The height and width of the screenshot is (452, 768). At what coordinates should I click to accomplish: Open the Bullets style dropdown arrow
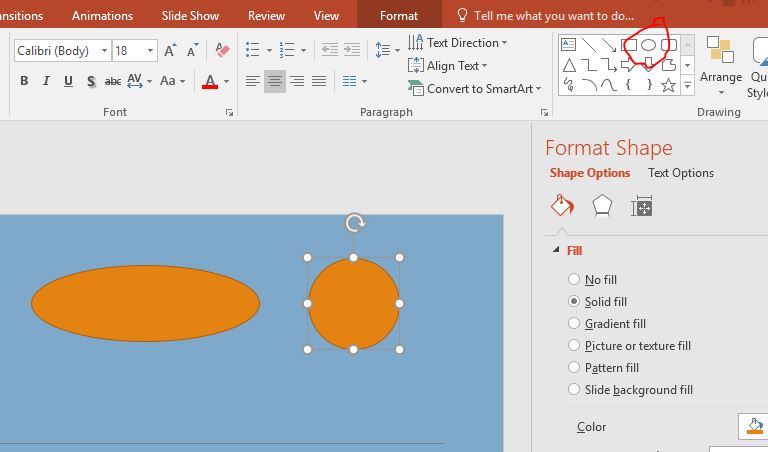tap(269, 50)
